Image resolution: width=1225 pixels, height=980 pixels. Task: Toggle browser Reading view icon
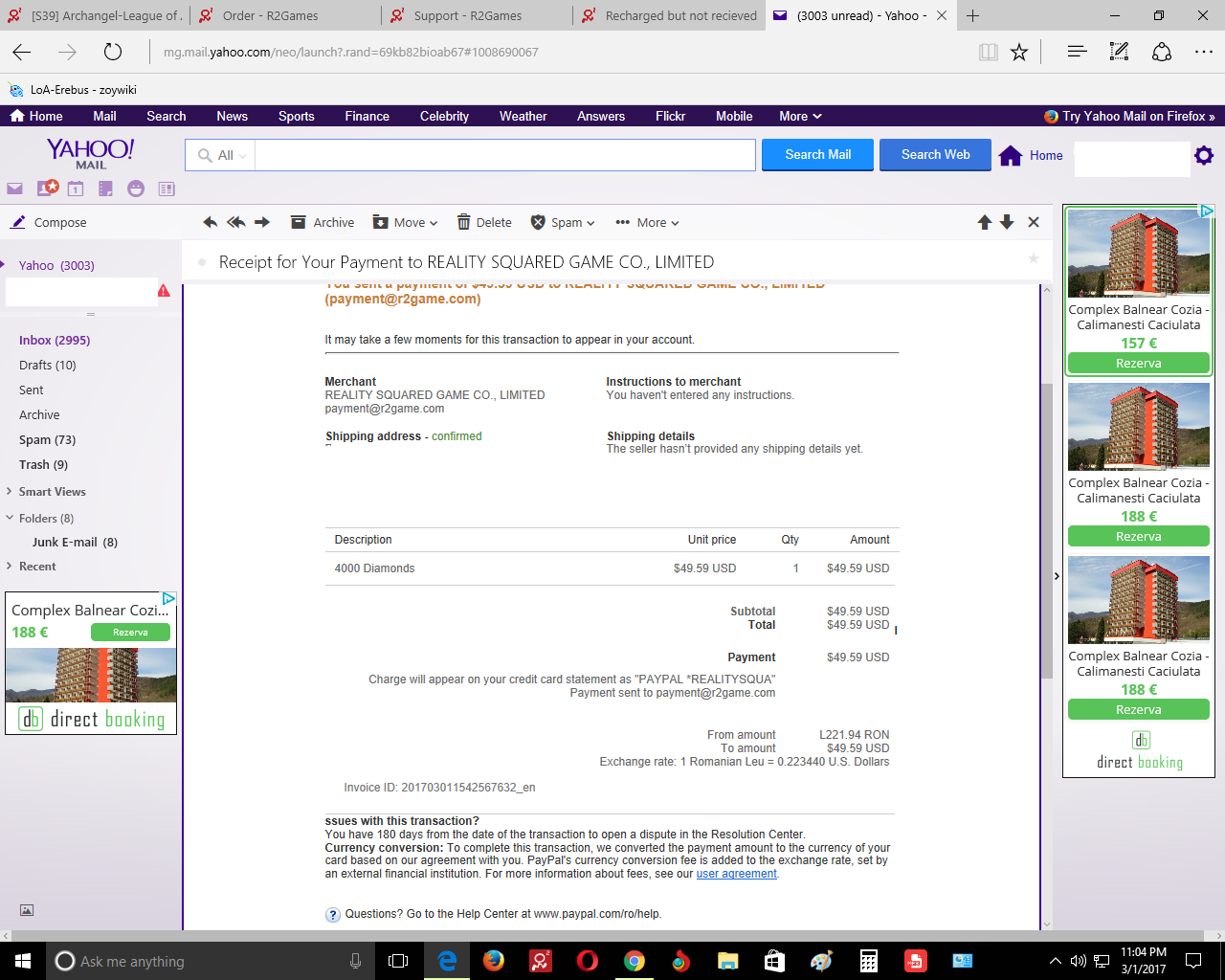989,53
